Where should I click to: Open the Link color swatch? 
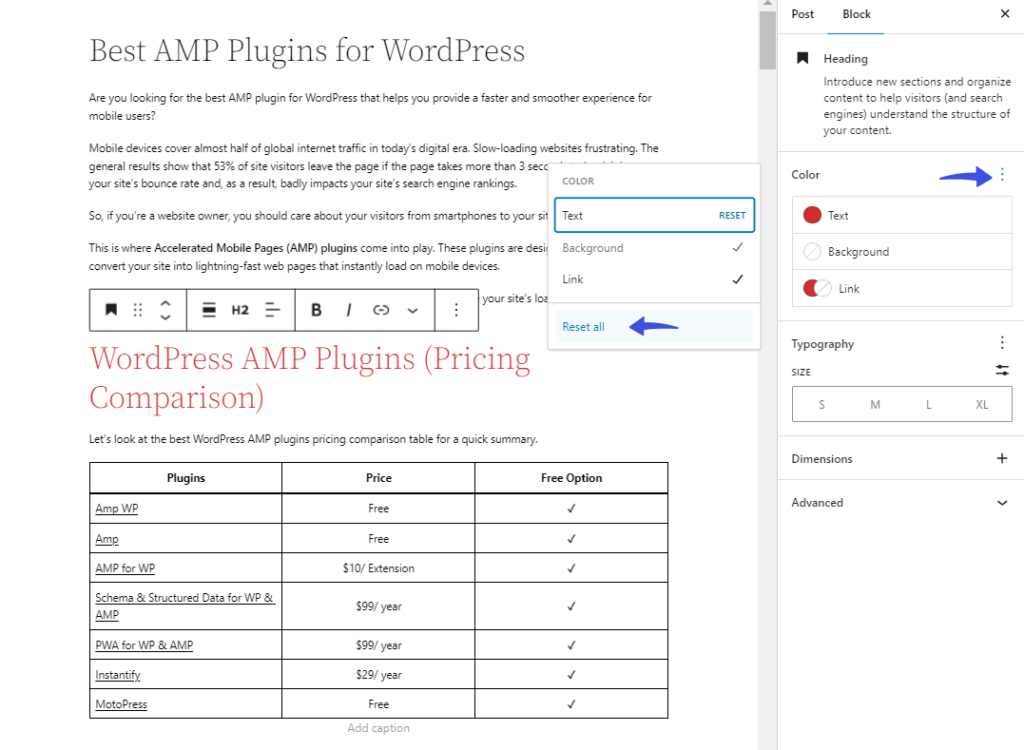coord(817,288)
